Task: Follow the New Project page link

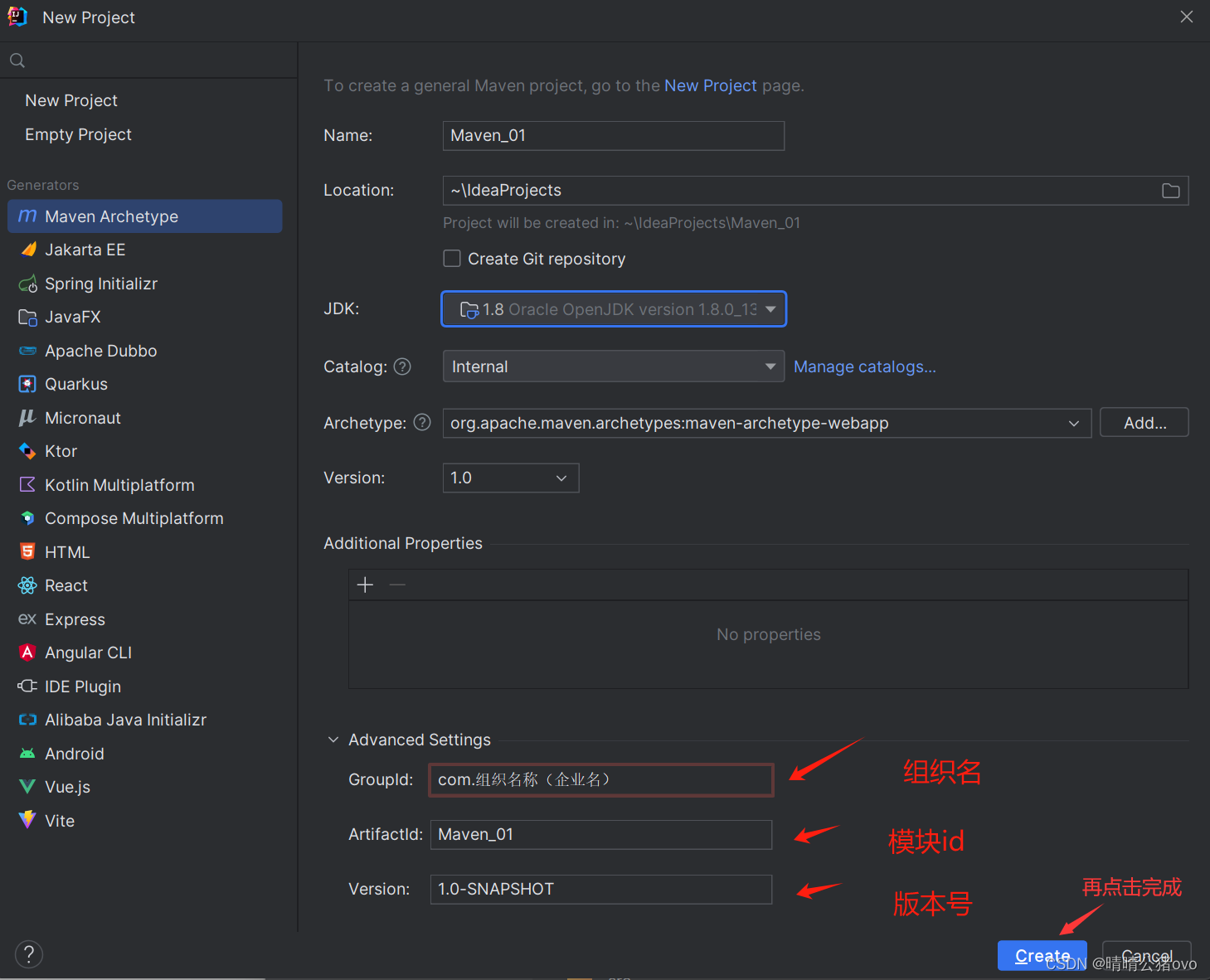Action: [711, 85]
